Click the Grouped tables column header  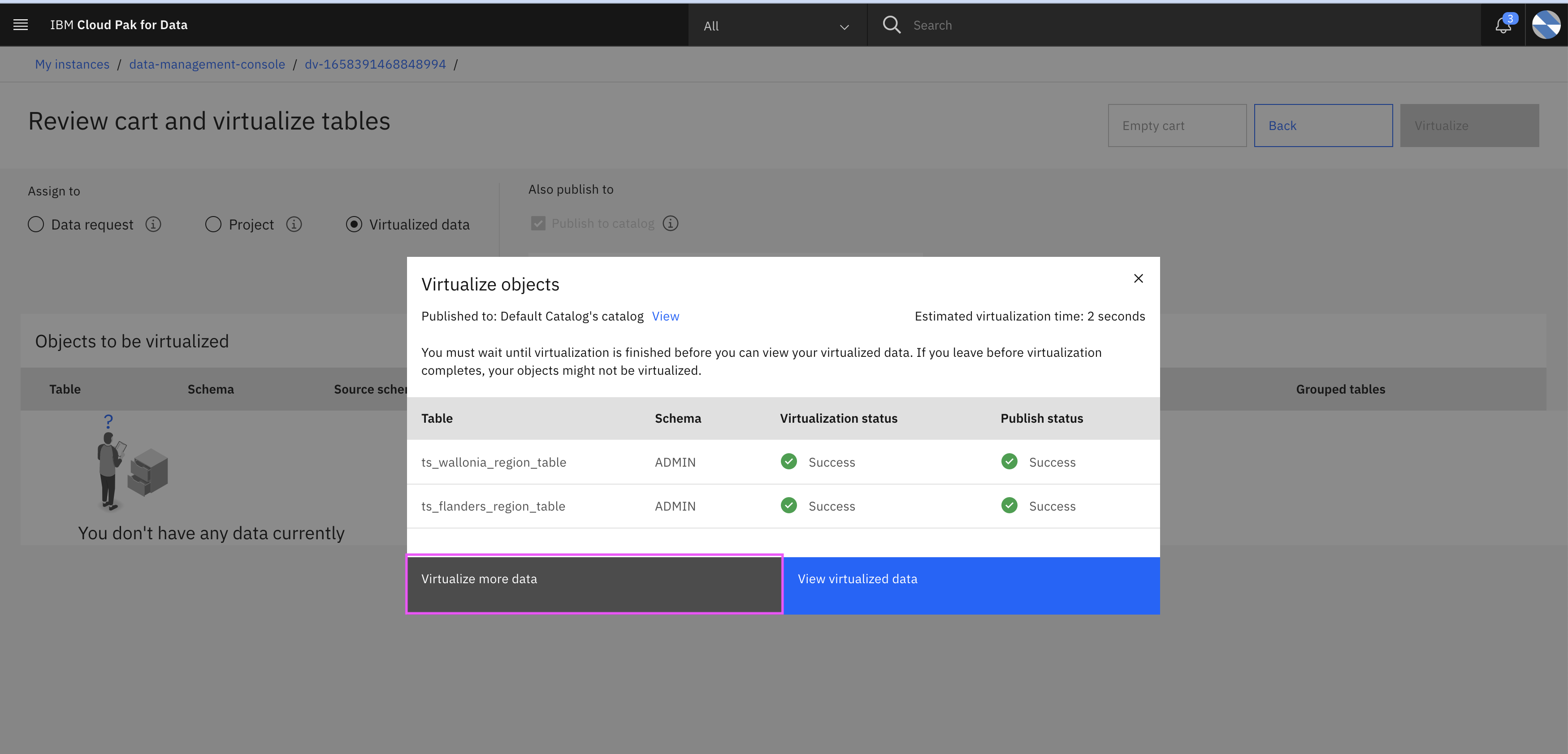(x=1340, y=389)
